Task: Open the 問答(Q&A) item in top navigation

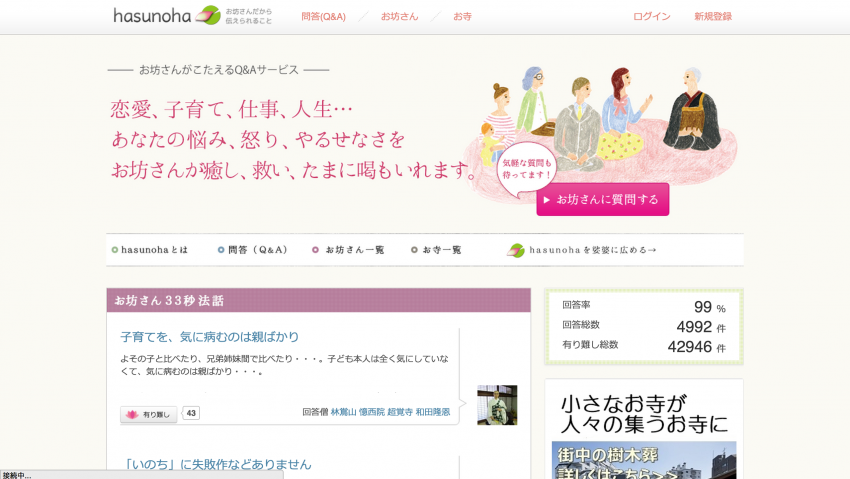Action: coord(323,16)
